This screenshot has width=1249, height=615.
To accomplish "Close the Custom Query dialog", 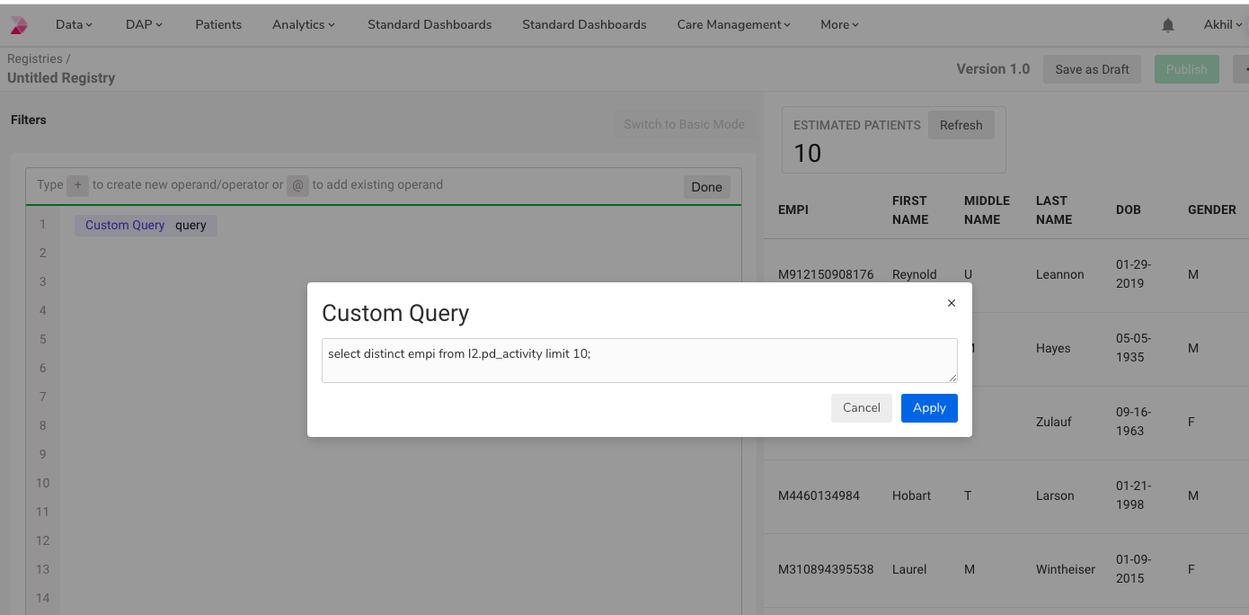I will [x=951, y=303].
